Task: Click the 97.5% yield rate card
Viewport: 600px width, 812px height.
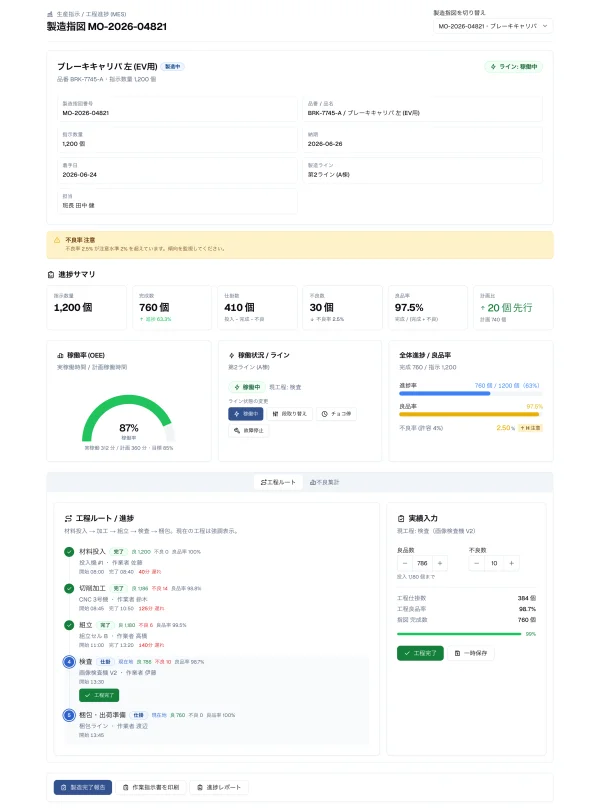Action: (x=428, y=308)
